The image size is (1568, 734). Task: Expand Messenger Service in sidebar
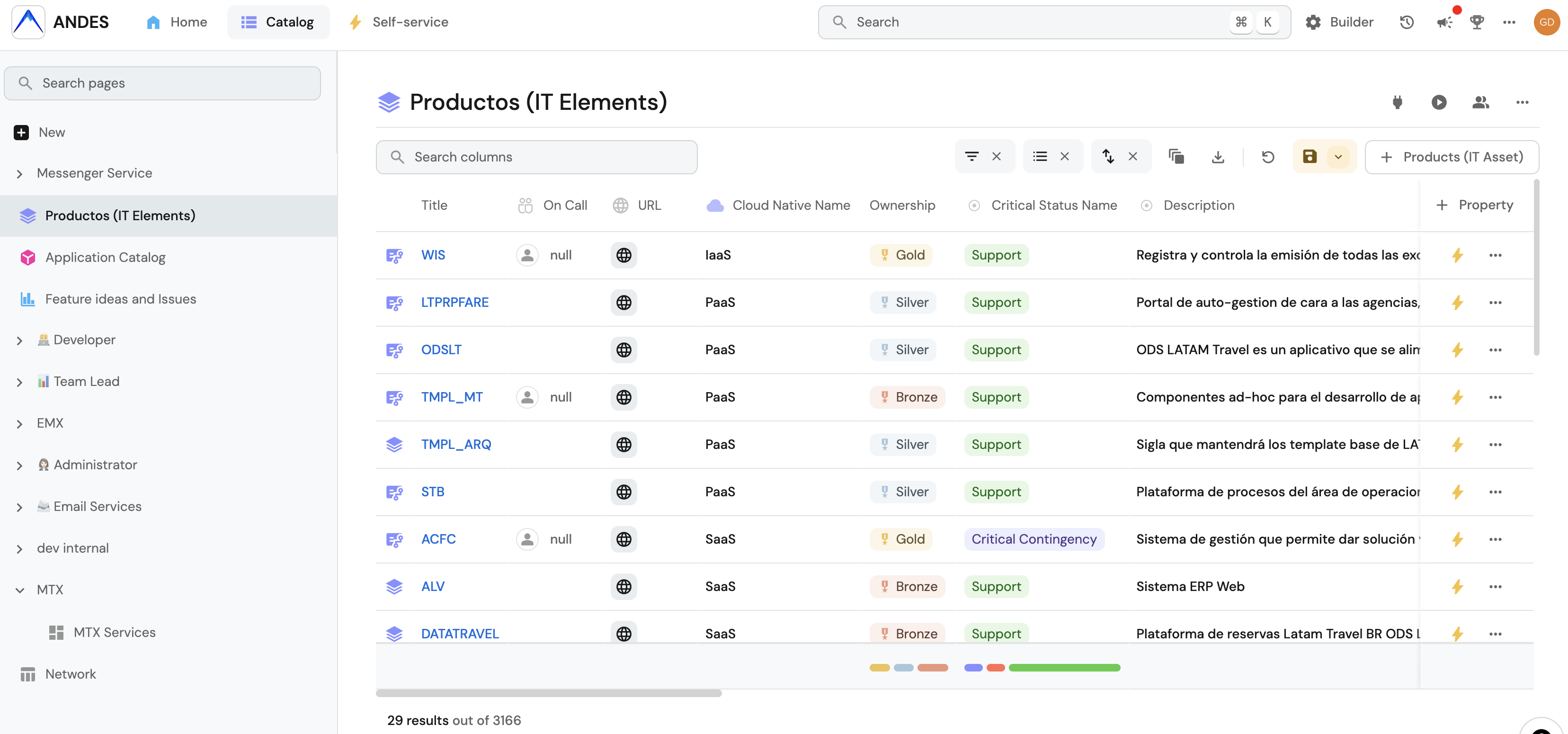[x=19, y=174]
